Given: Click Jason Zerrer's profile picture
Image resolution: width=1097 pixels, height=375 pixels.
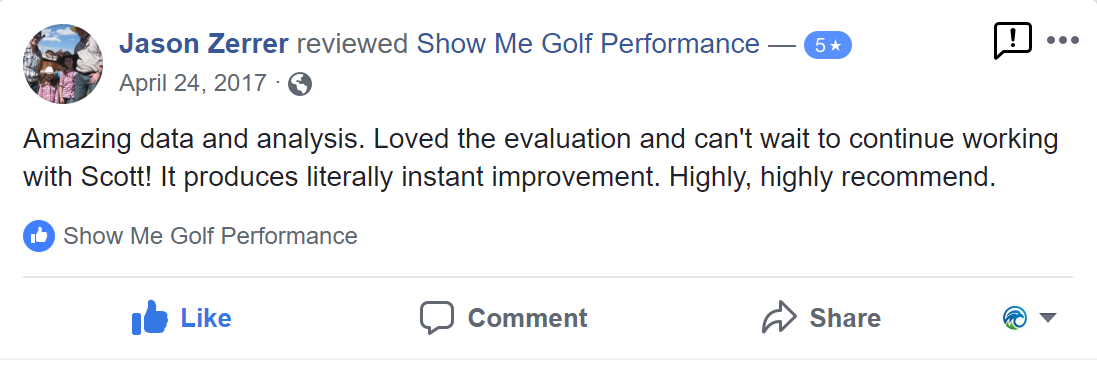Looking at the screenshot, I should [63, 64].
